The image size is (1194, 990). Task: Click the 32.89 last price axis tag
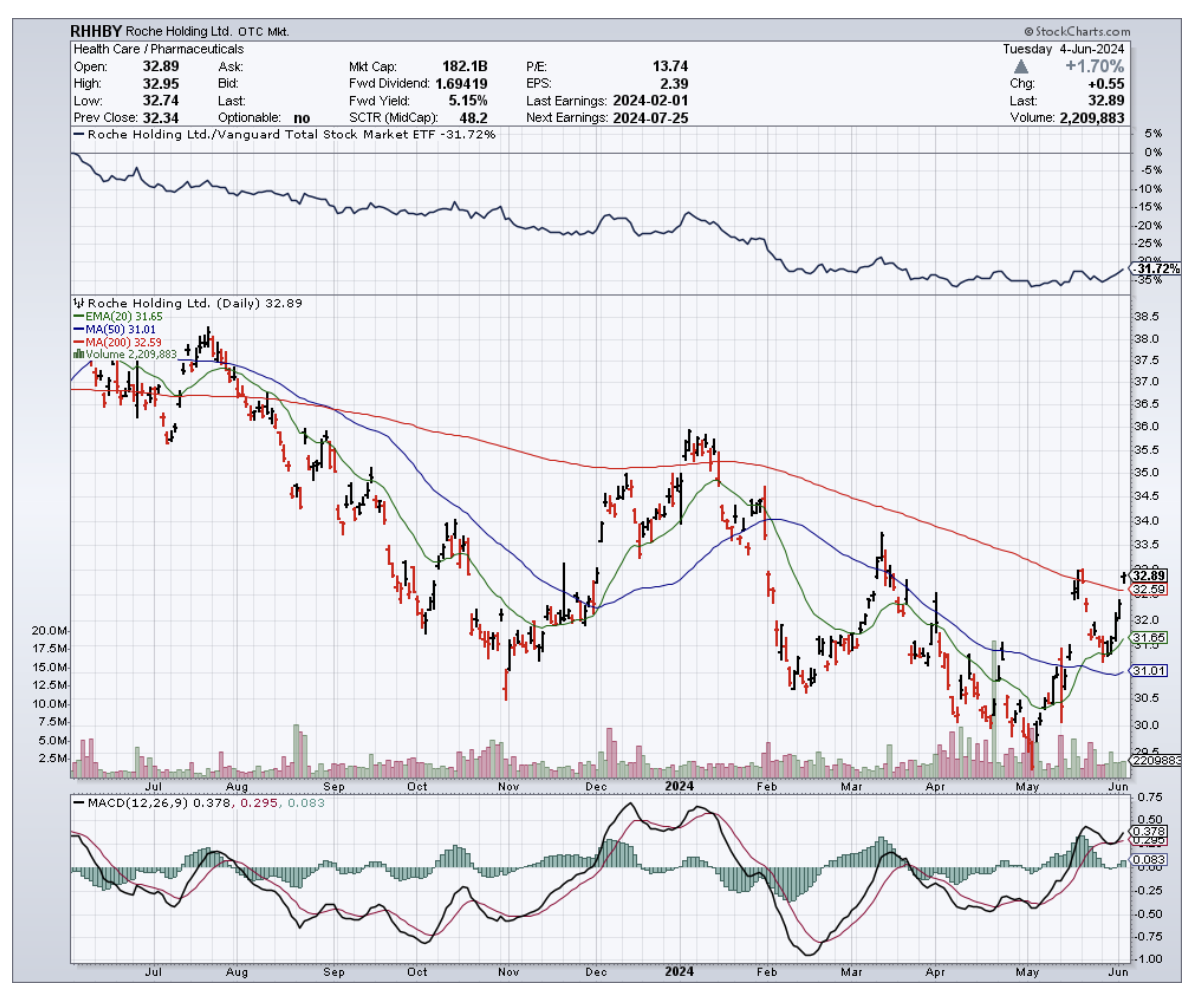tap(1150, 576)
